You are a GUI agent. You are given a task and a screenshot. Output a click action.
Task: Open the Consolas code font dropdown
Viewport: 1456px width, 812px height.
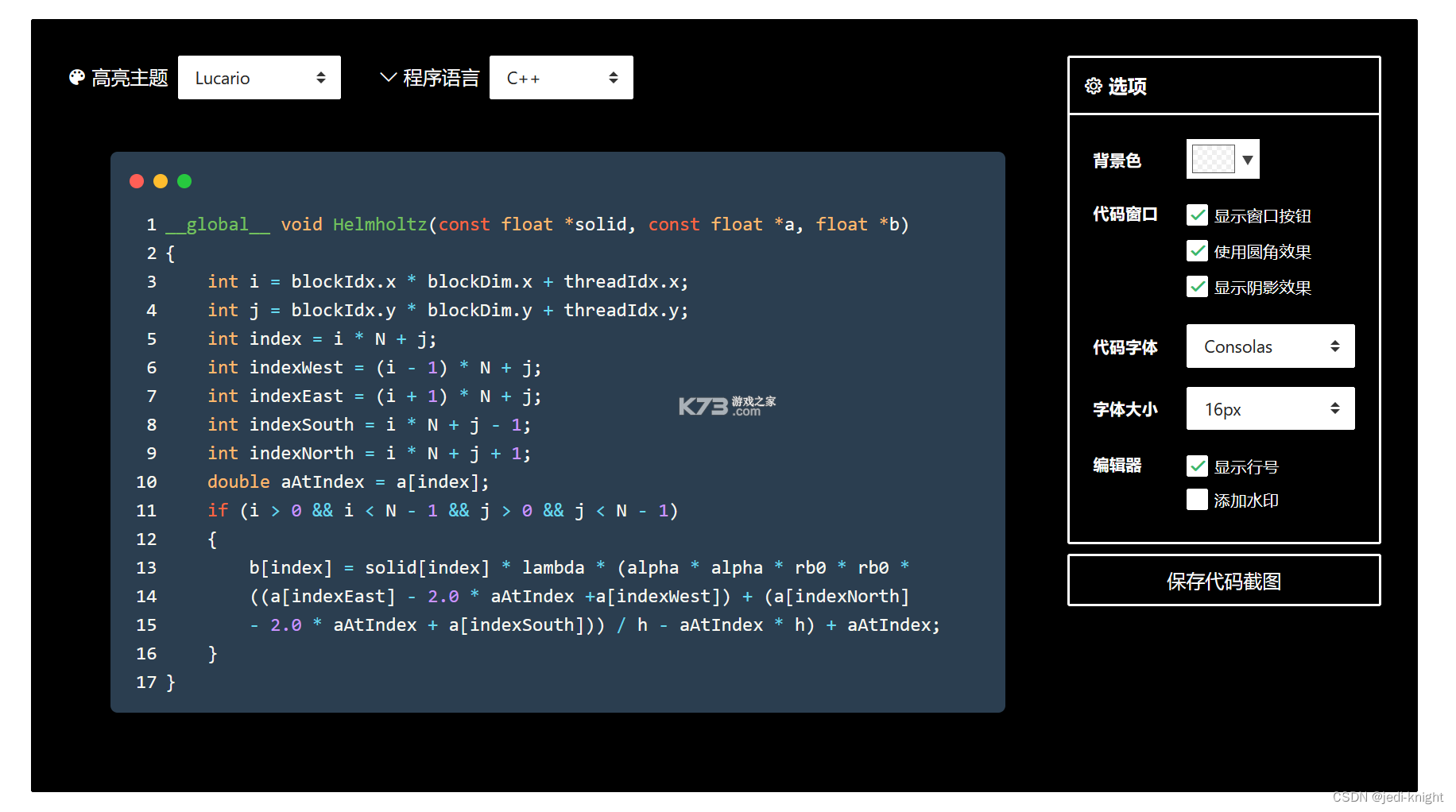(1270, 346)
